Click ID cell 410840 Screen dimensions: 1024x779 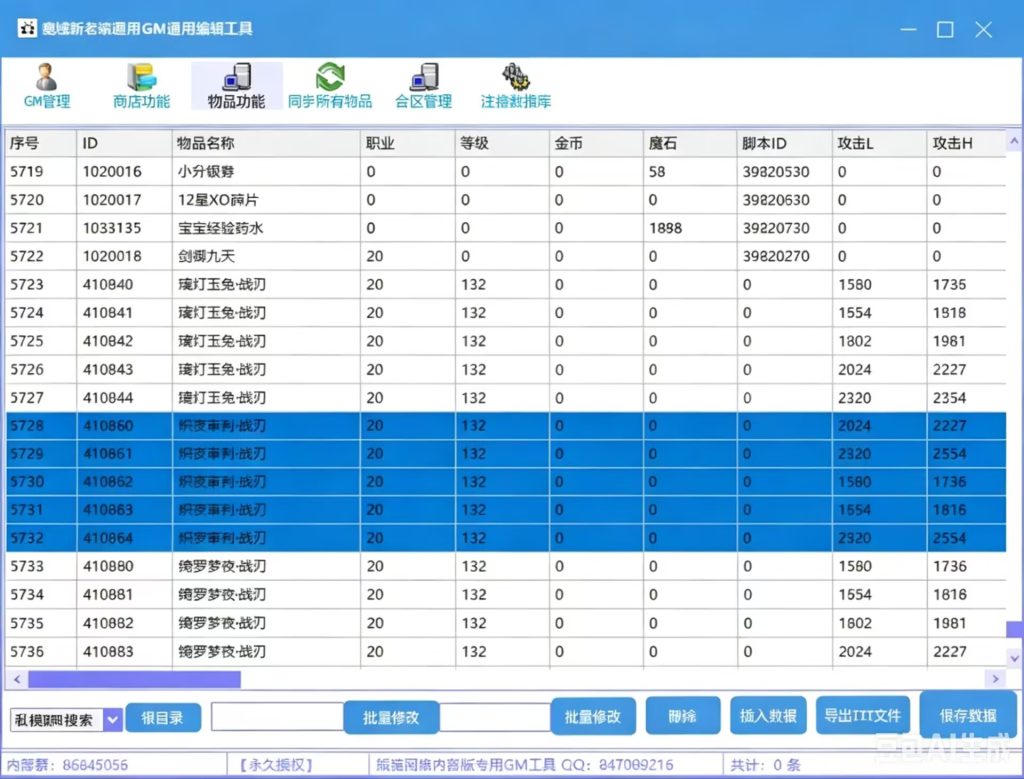coord(124,285)
